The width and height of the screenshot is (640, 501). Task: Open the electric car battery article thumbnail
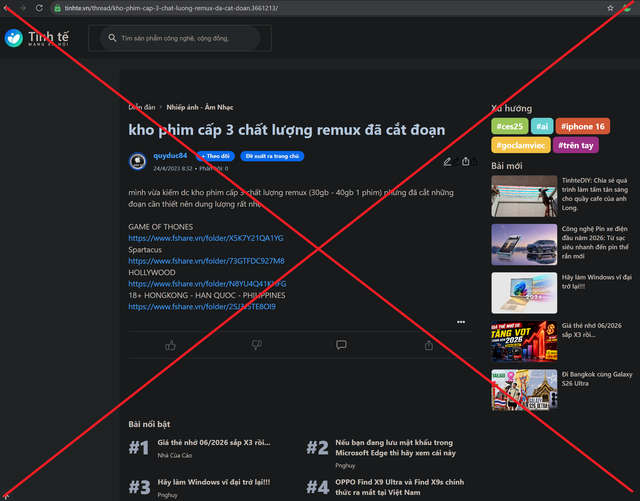tap(524, 245)
